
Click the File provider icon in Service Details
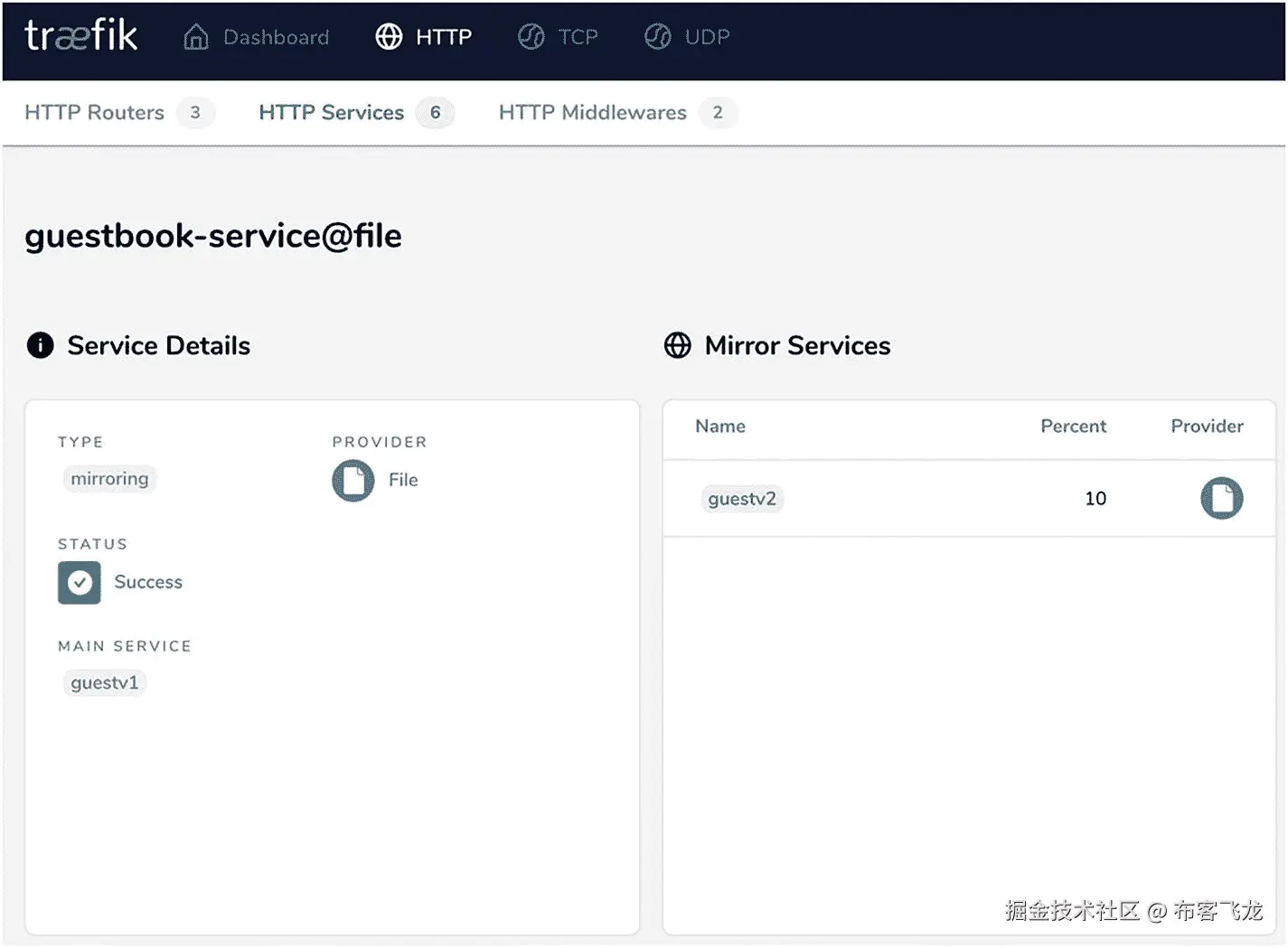click(353, 480)
